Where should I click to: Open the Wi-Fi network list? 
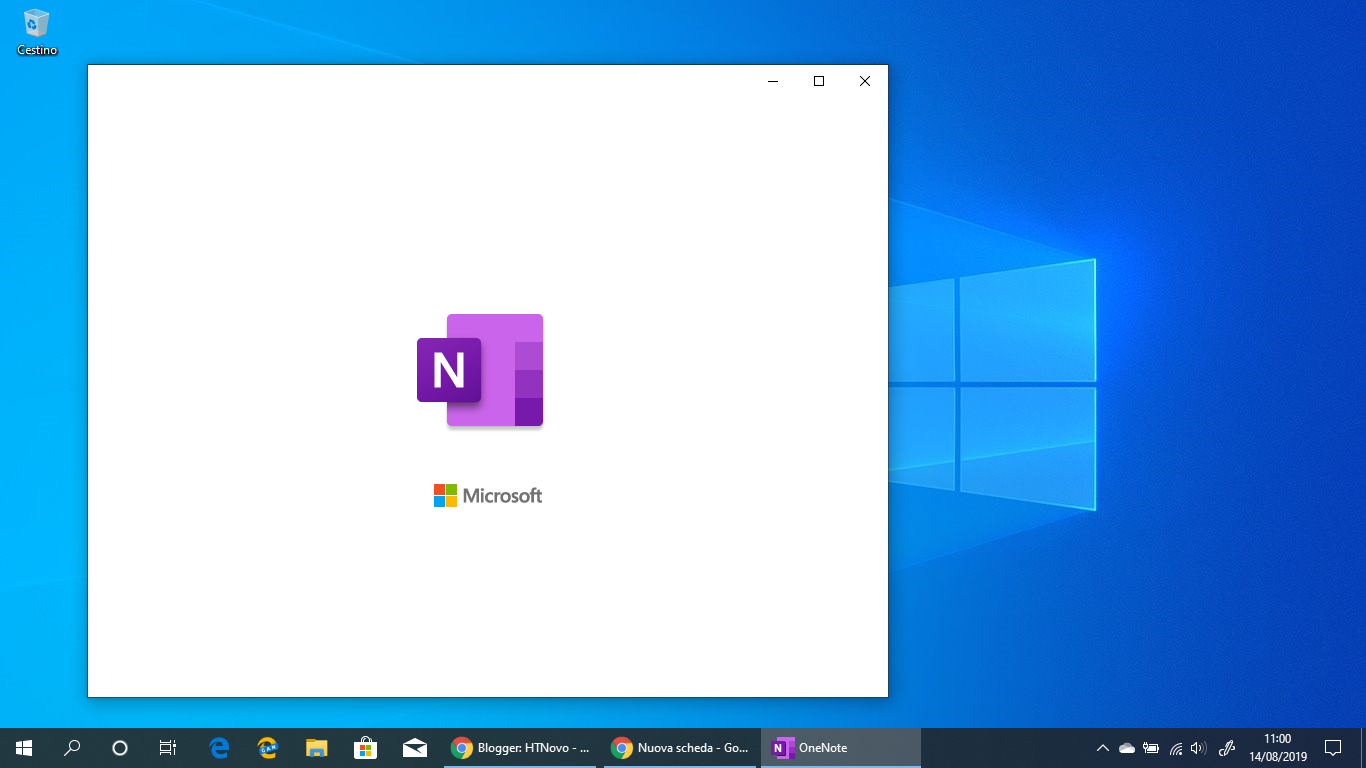[x=1174, y=747]
